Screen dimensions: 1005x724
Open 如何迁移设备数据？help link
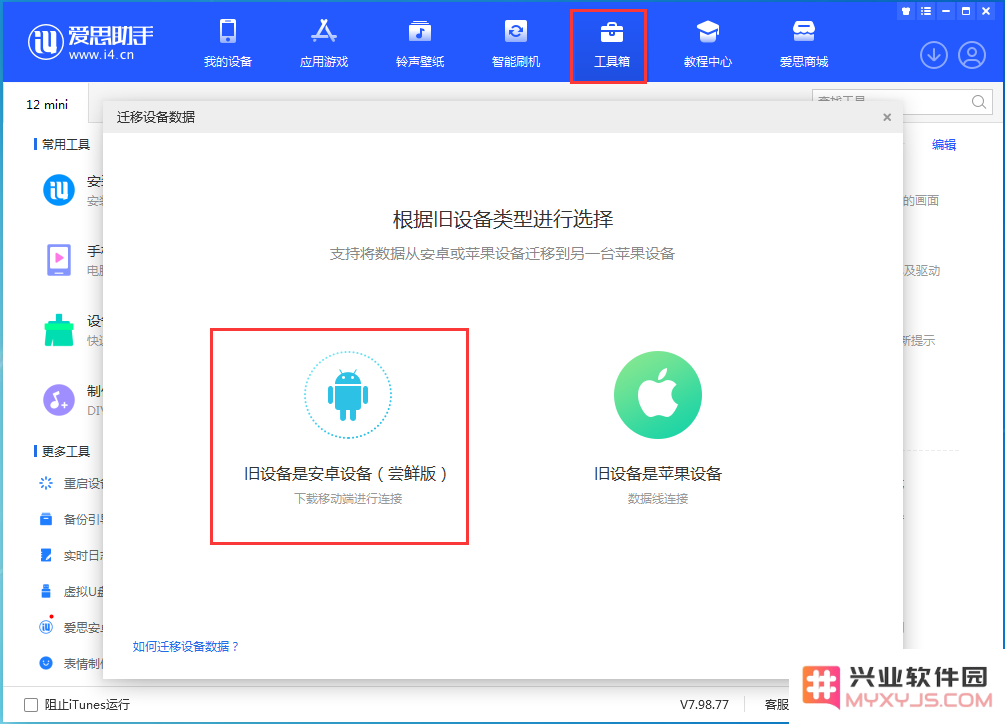click(x=186, y=646)
